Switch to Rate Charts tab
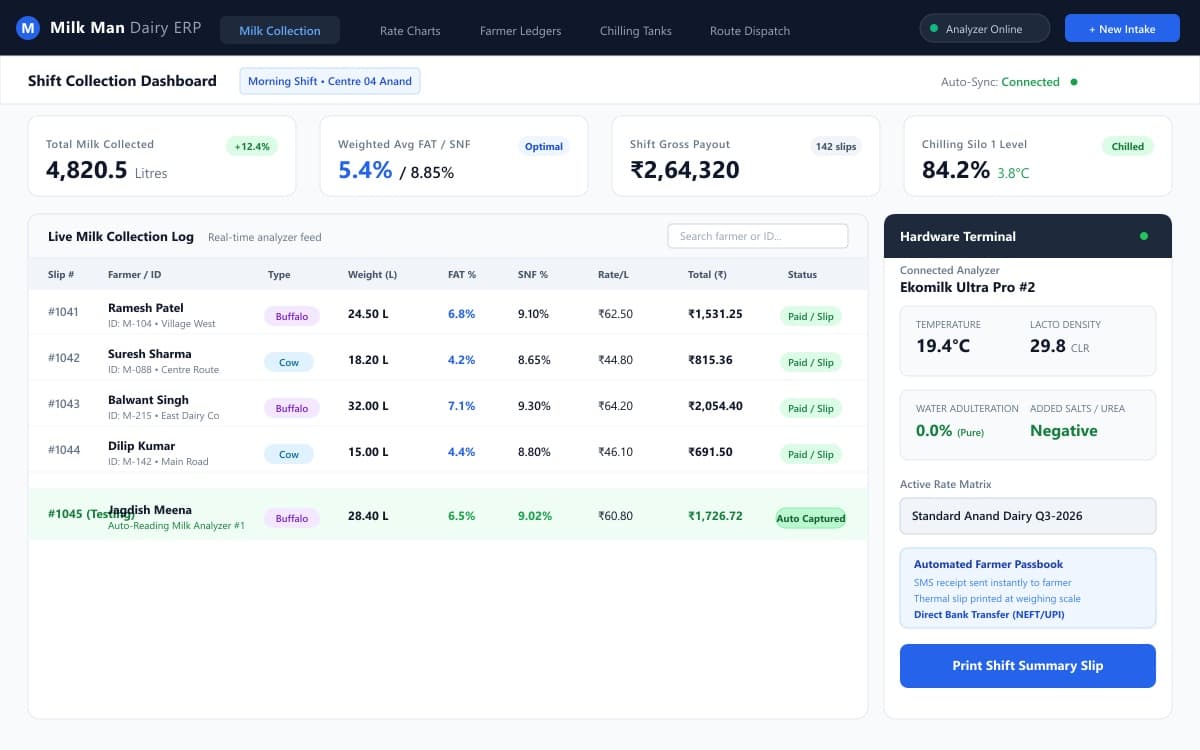The image size is (1200, 750). (410, 30)
